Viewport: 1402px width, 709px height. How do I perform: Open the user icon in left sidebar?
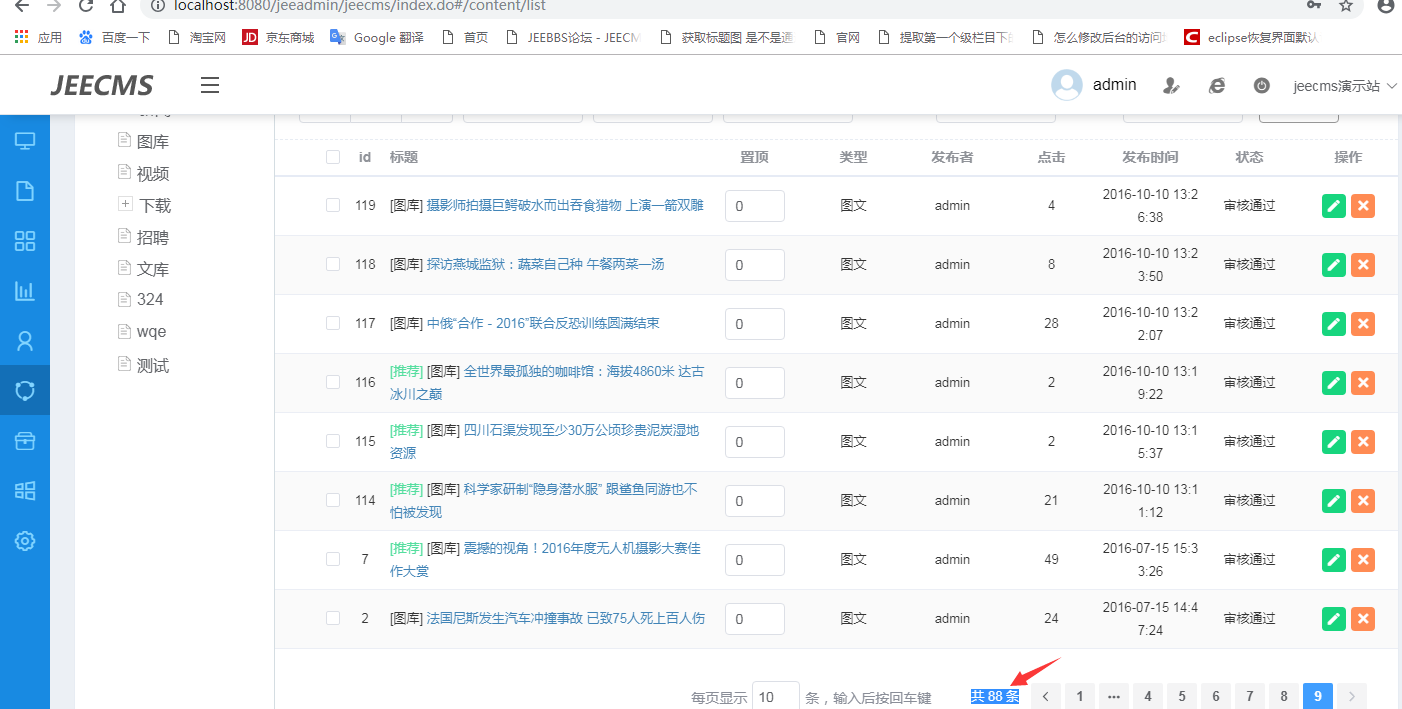coord(25,341)
